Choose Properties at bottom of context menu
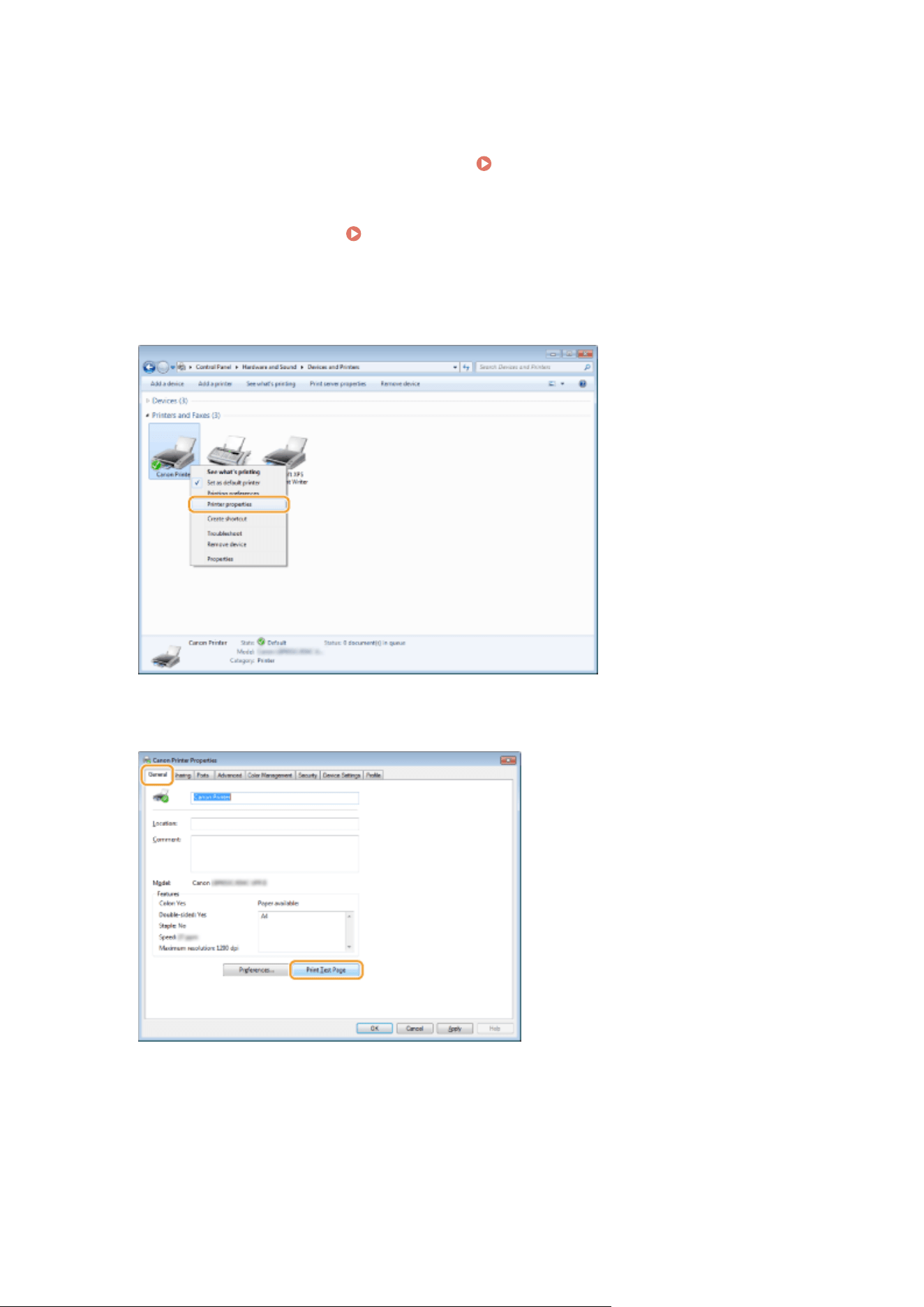This screenshot has width=924, height=1307. point(239,559)
